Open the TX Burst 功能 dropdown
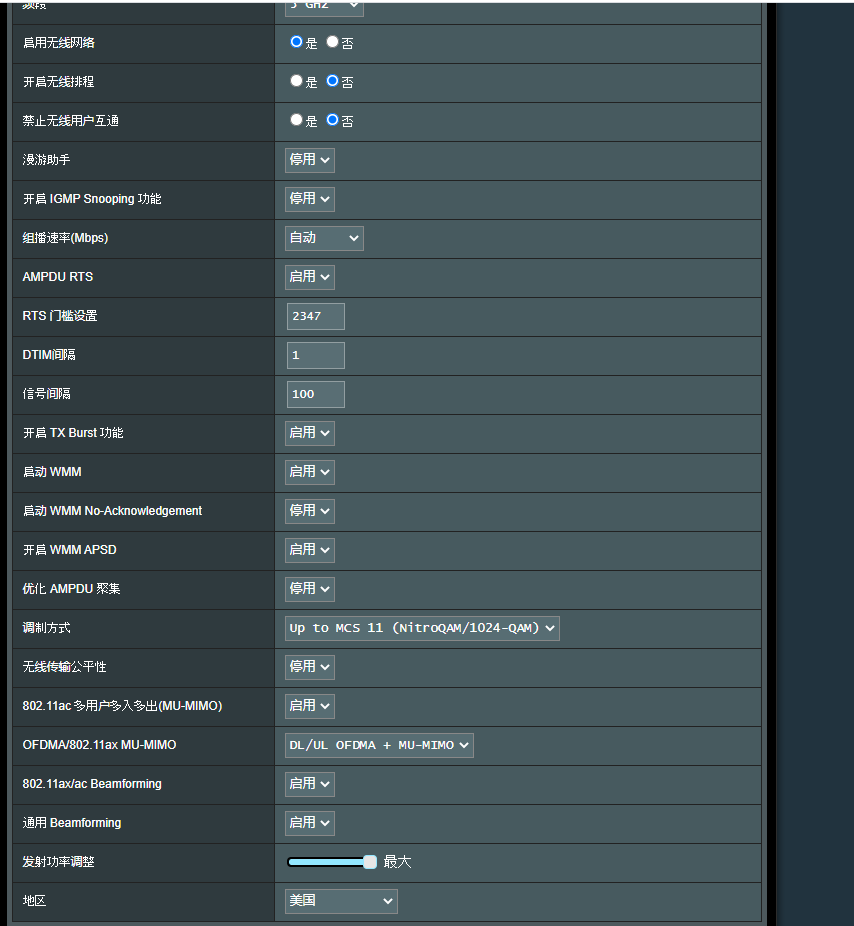This screenshot has height=926, width=854. tap(310, 433)
